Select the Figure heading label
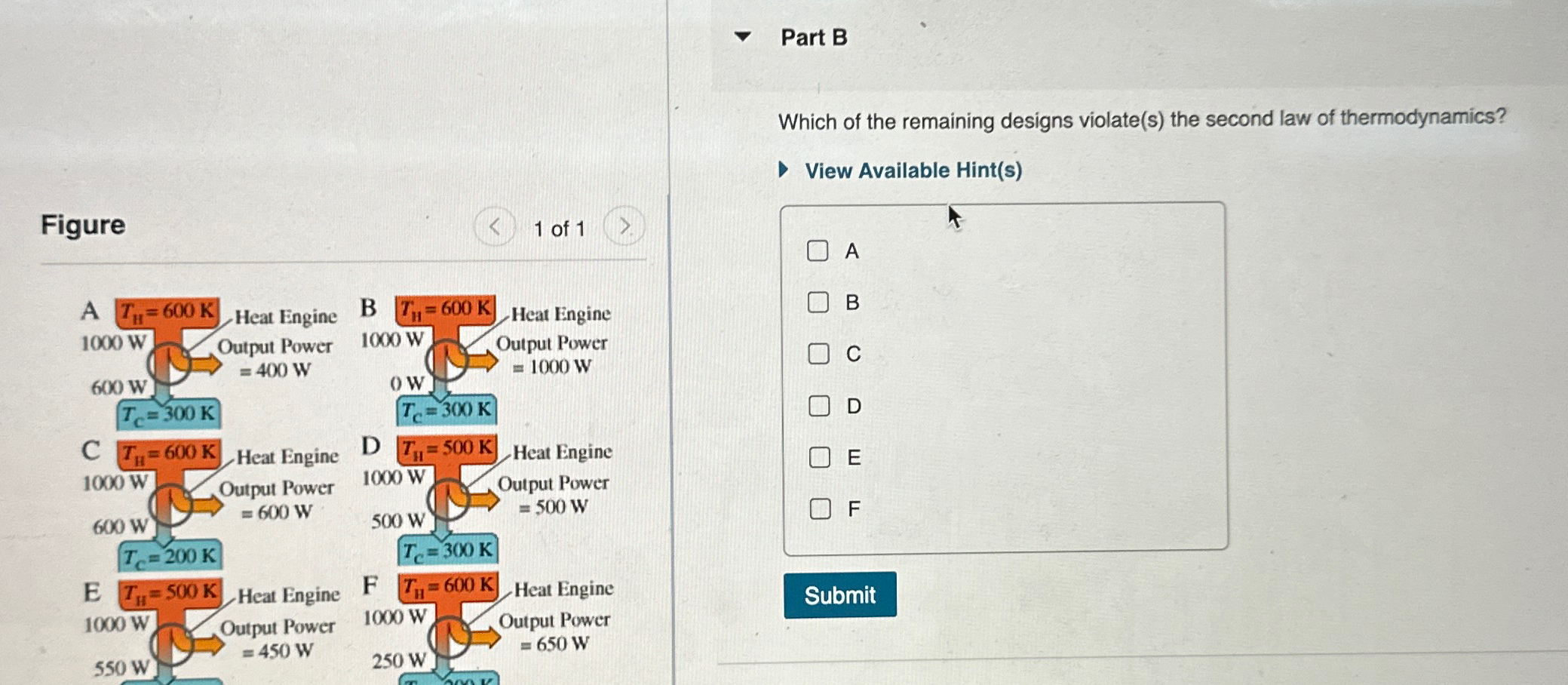Image resolution: width=1568 pixels, height=685 pixels. (x=82, y=226)
